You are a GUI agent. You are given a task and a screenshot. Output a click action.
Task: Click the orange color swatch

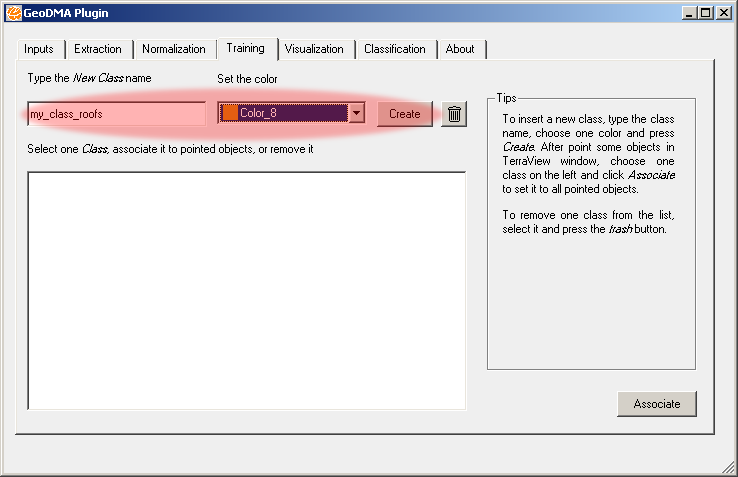point(229,114)
